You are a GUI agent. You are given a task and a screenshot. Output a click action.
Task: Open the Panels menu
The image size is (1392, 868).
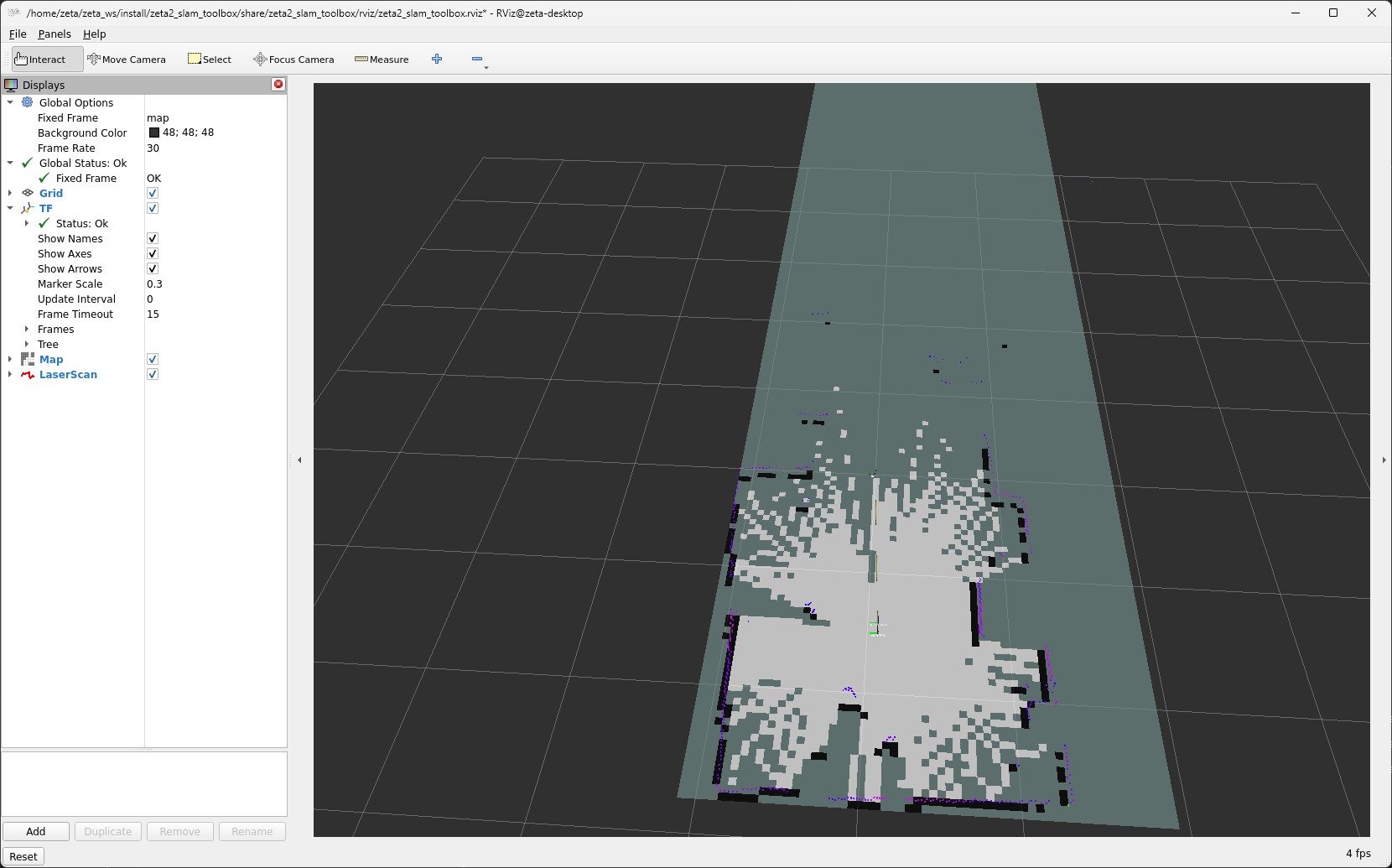coord(55,34)
